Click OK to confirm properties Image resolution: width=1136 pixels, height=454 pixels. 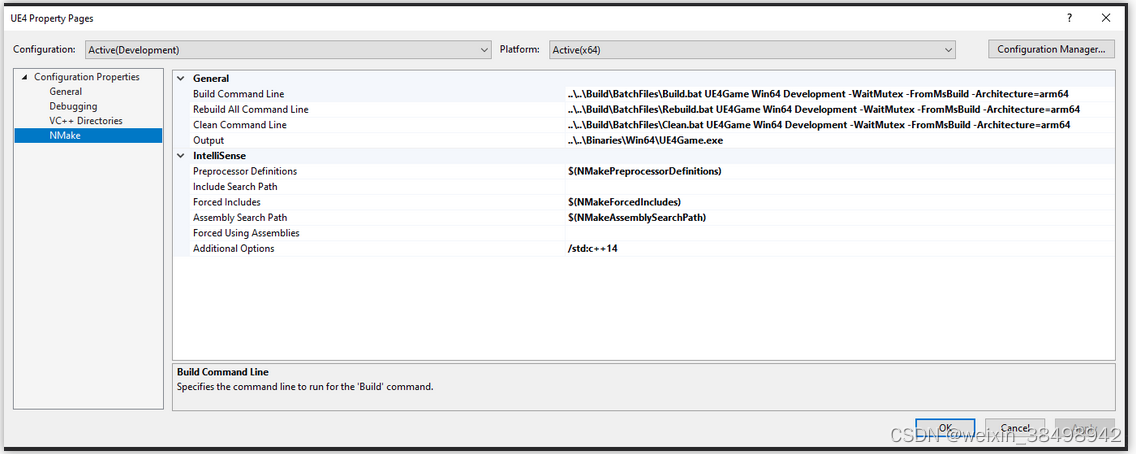point(945,428)
